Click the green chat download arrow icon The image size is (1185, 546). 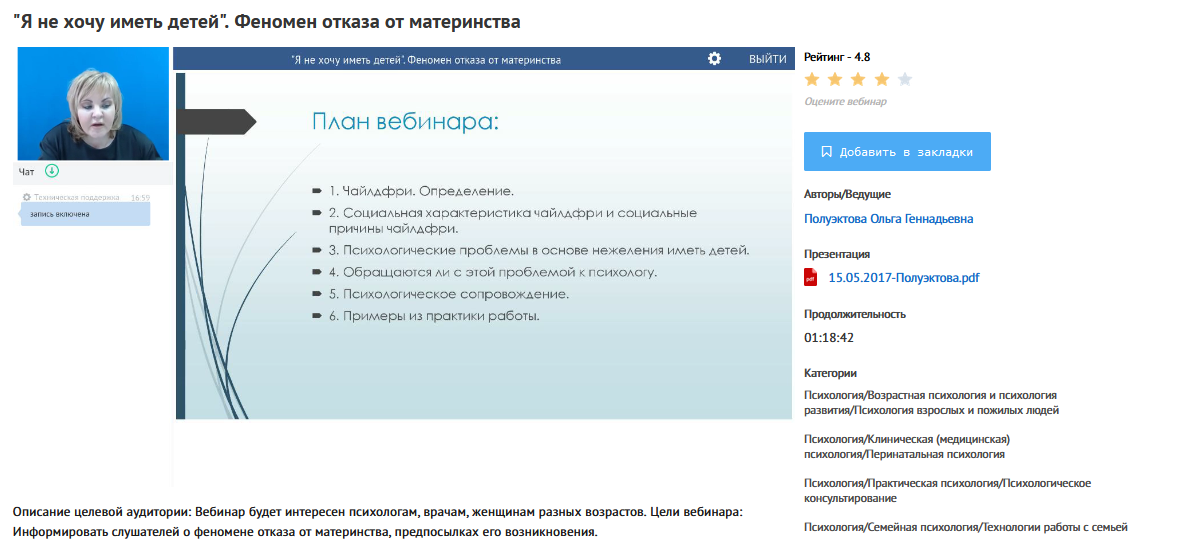[x=52, y=171]
